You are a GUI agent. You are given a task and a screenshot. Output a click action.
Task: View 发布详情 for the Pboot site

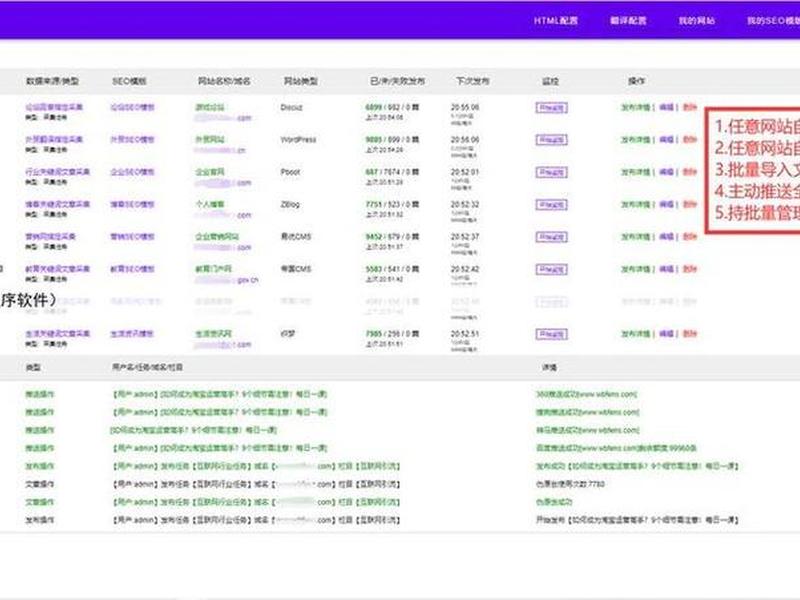click(635, 172)
